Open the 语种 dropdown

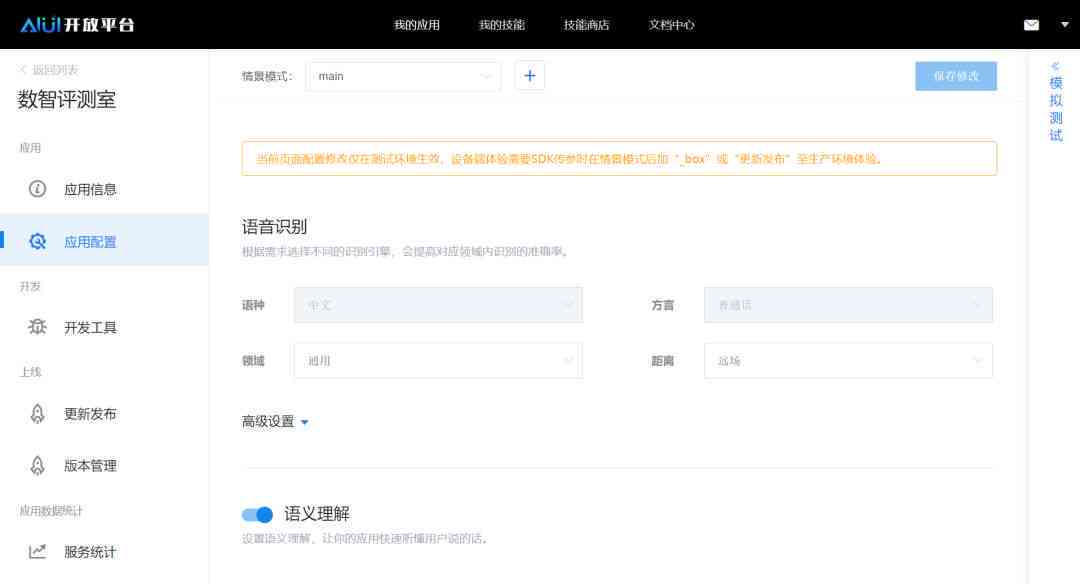438,305
